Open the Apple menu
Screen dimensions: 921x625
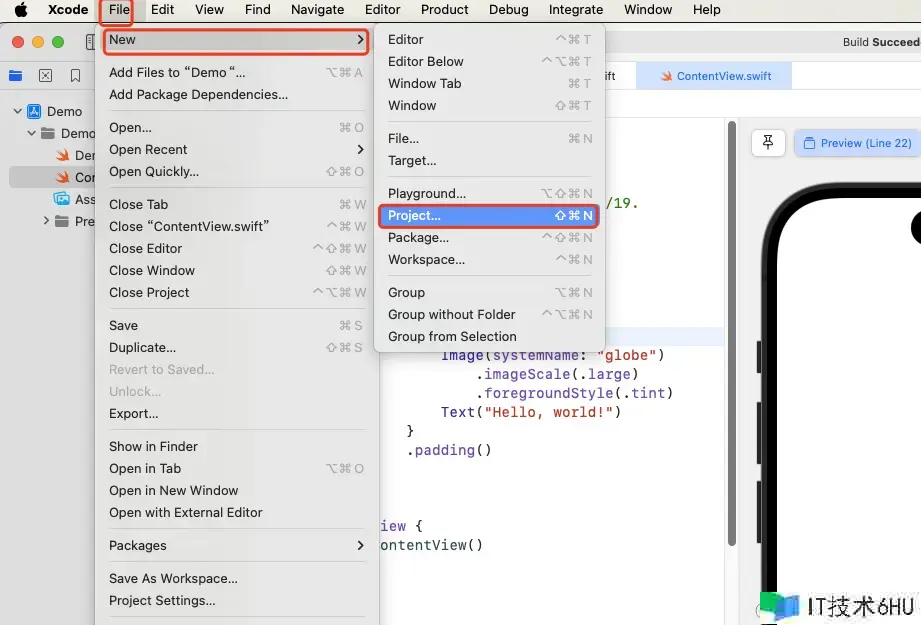[21, 9]
